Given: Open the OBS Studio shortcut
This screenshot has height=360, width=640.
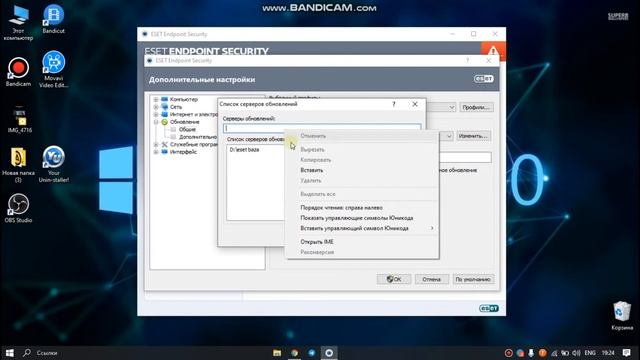Looking at the screenshot, I should pyautogui.click(x=18, y=208).
